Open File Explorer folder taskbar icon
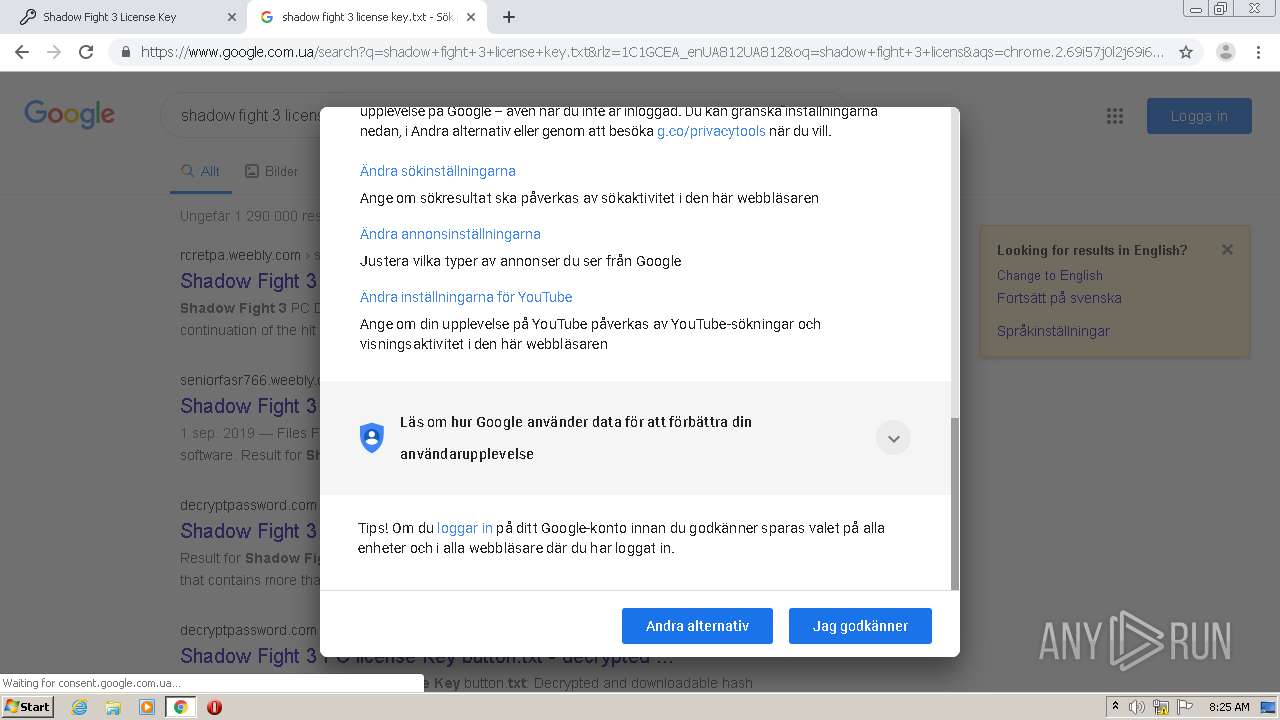This screenshot has height=720, width=1280. click(113, 707)
